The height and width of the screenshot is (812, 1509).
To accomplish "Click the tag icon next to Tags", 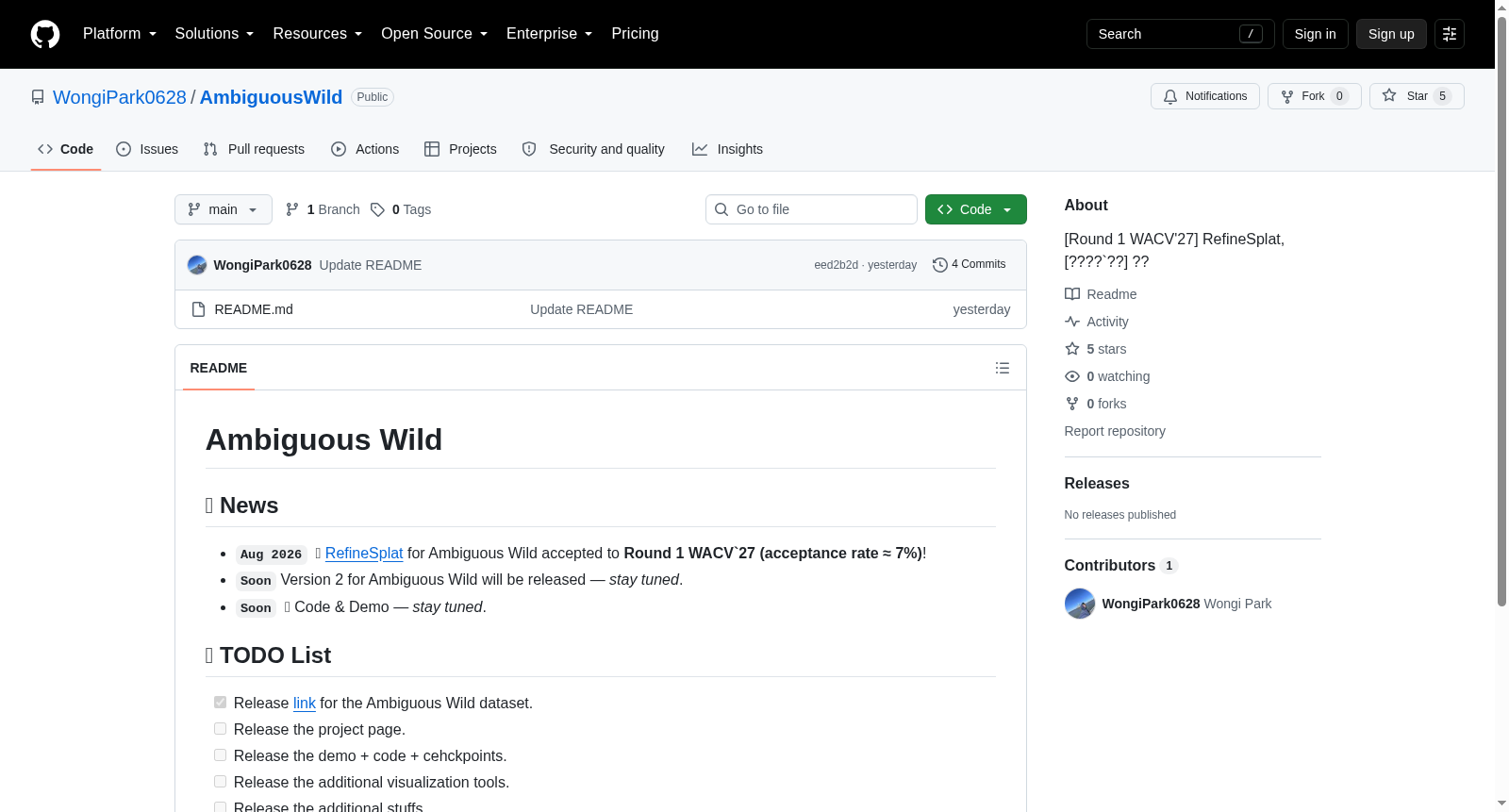I will click(377, 209).
